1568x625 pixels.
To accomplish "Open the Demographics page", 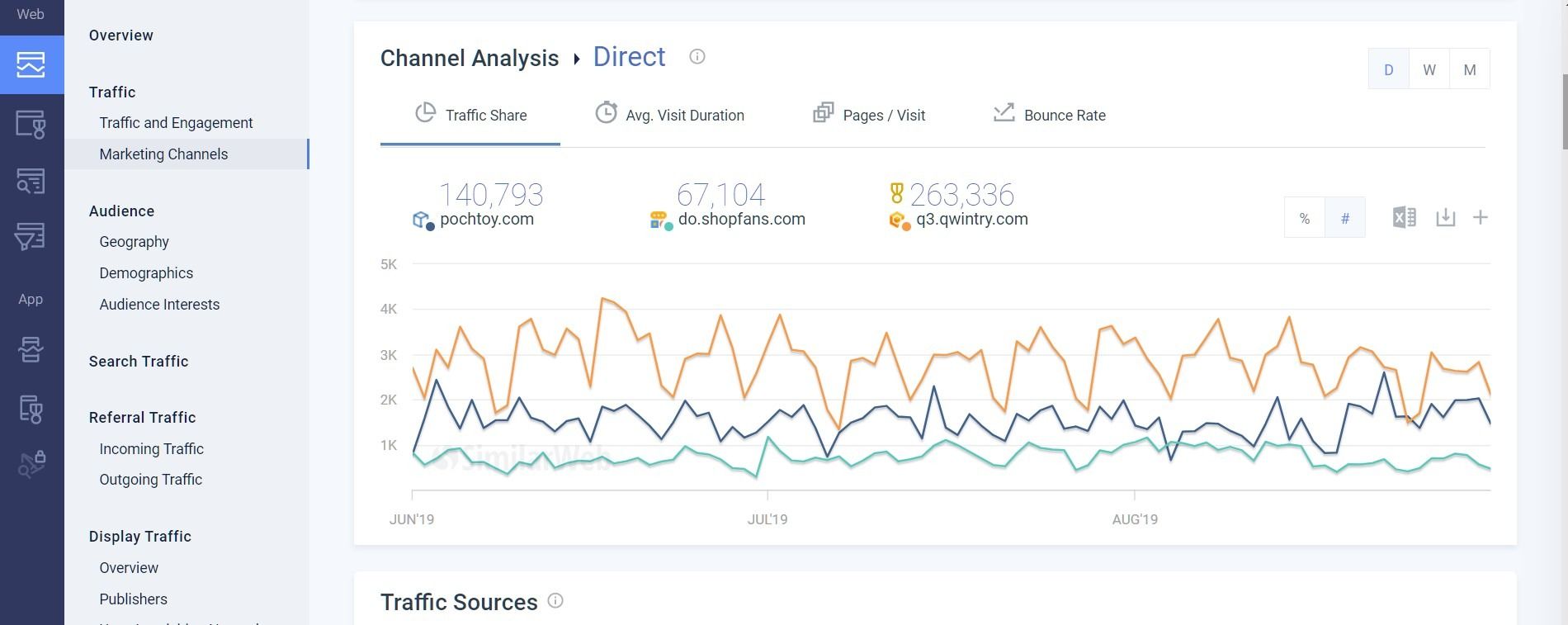I will [x=146, y=273].
